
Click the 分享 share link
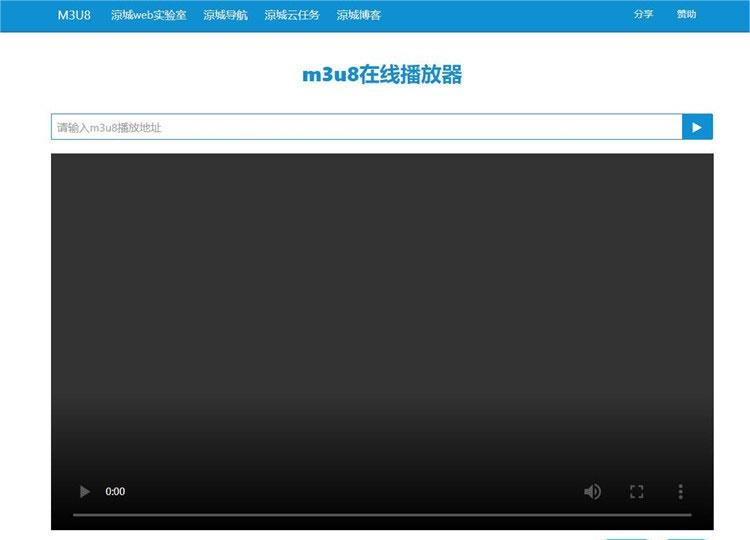pos(643,15)
